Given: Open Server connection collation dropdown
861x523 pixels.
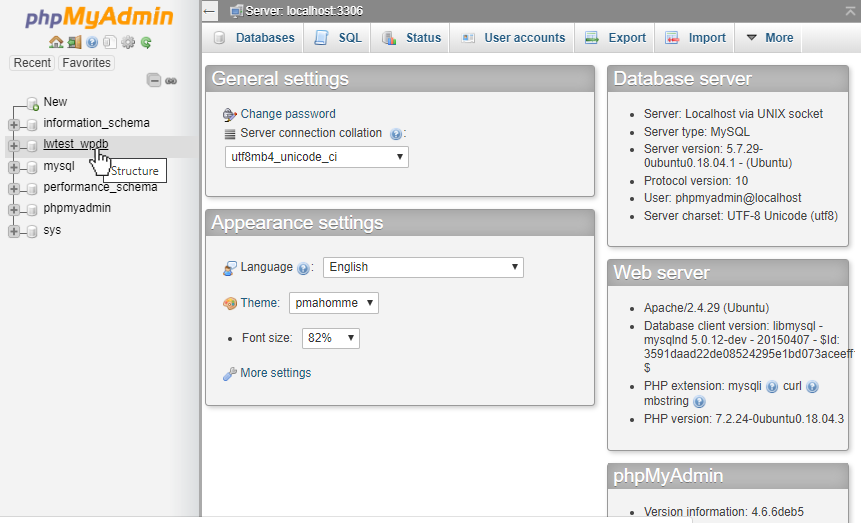Looking at the screenshot, I should coord(316,157).
